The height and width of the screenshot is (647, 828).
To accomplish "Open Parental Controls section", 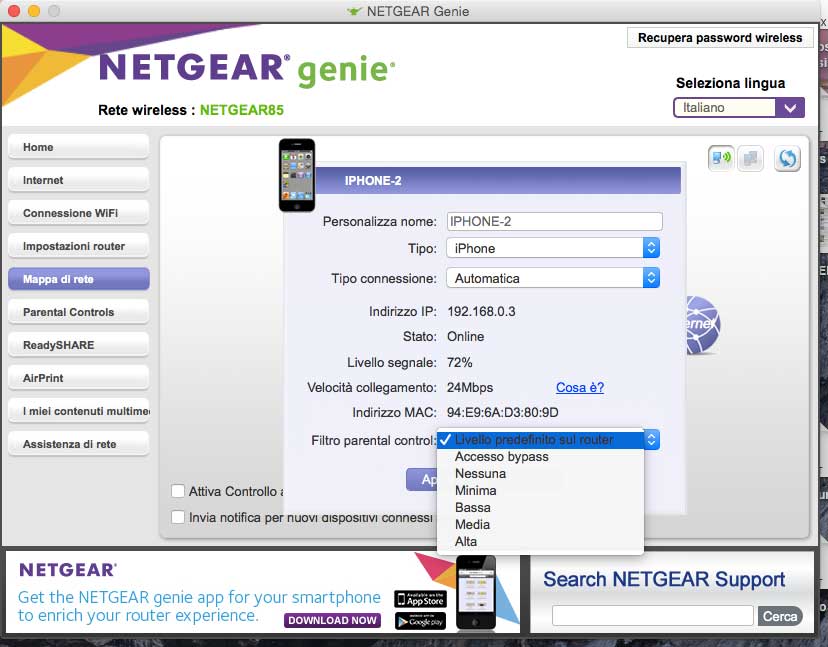I will pos(79,312).
